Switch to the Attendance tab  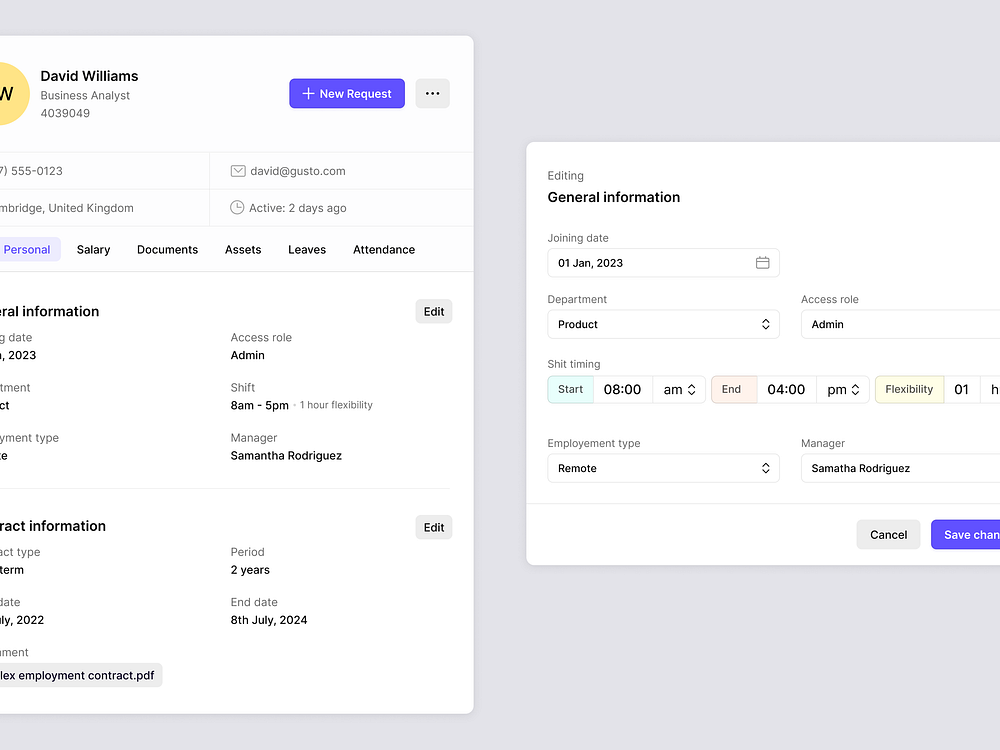pos(384,249)
